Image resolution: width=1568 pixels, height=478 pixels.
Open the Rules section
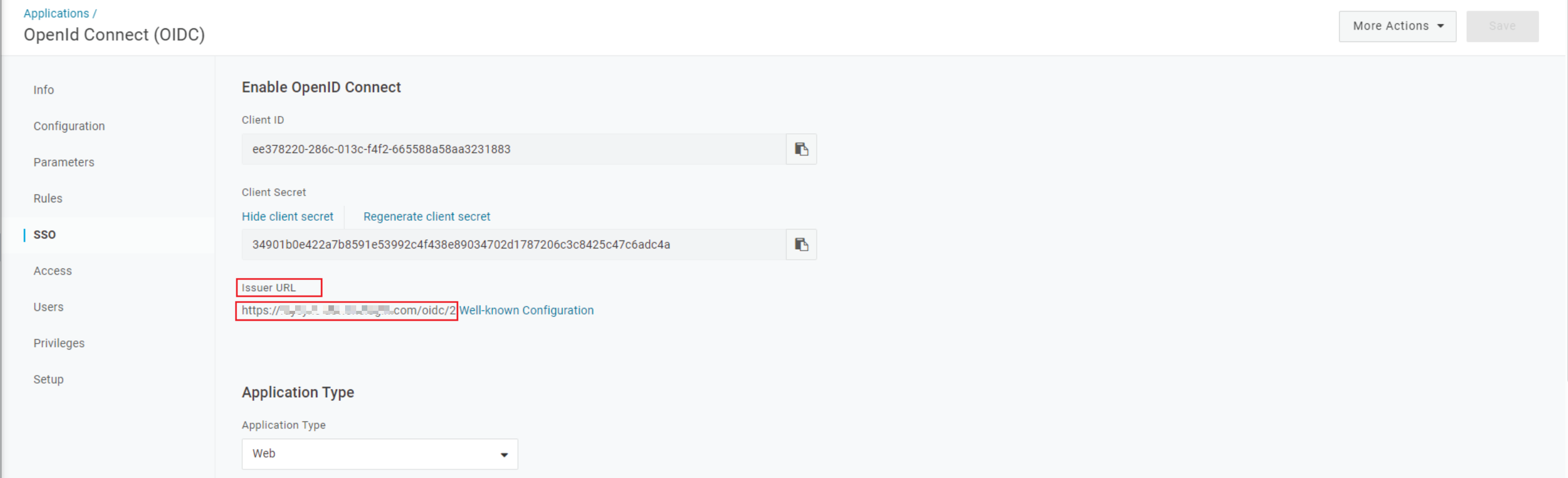[48, 199]
